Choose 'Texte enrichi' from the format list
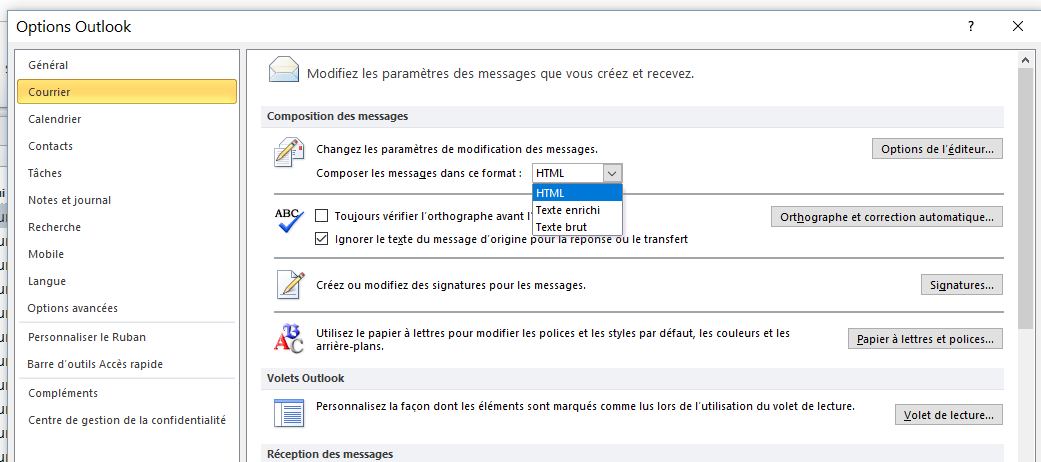The width and height of the screenshot is (1041, 462). click(568, 210)
